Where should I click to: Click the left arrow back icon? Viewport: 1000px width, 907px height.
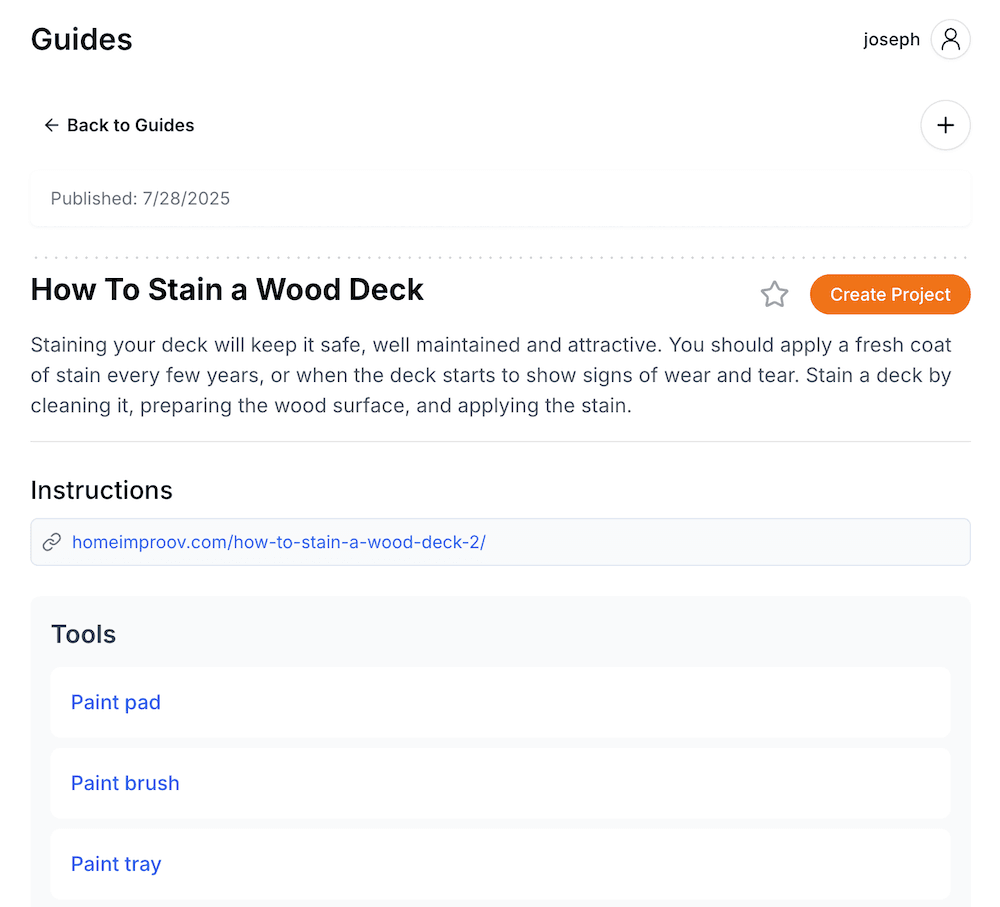coord(51,125)
